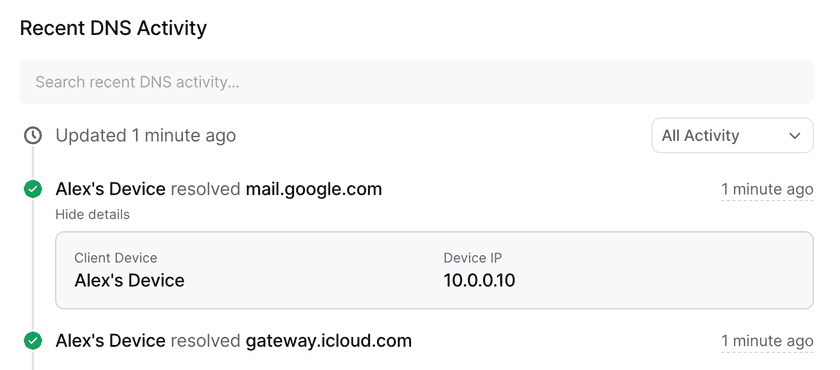Focus the Search recent DNS activity field
Screen dimensions: 840x370
(x=416, y=82)
